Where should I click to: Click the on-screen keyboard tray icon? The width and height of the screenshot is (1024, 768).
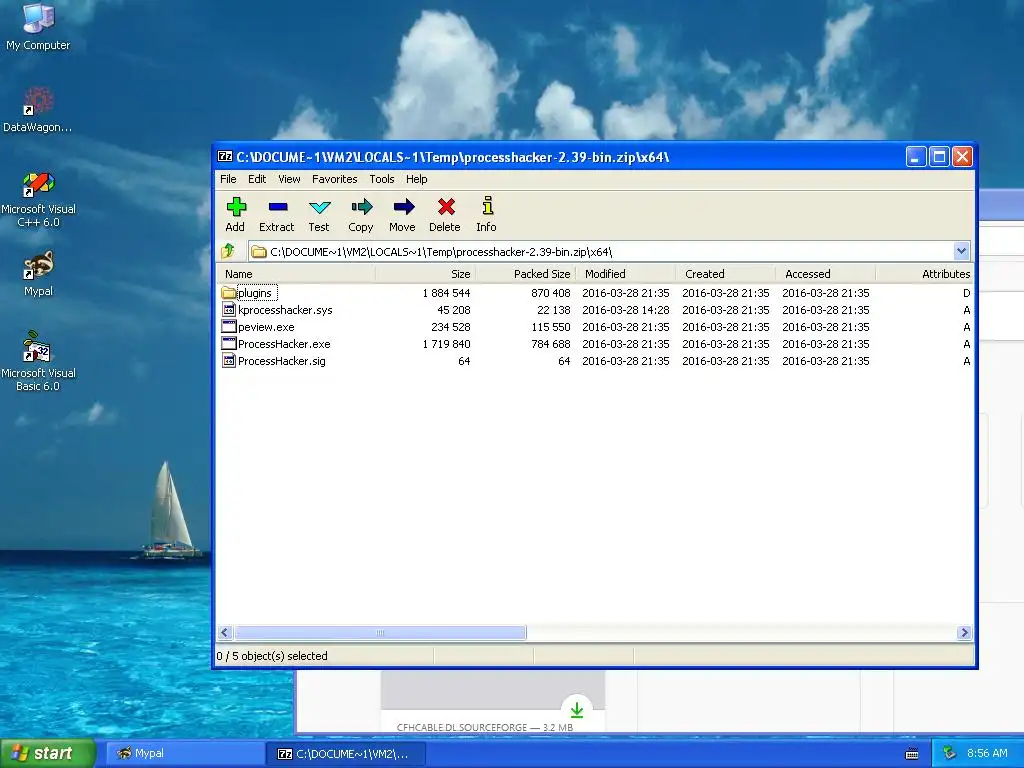pyautogui.click(x=912, y=754)
